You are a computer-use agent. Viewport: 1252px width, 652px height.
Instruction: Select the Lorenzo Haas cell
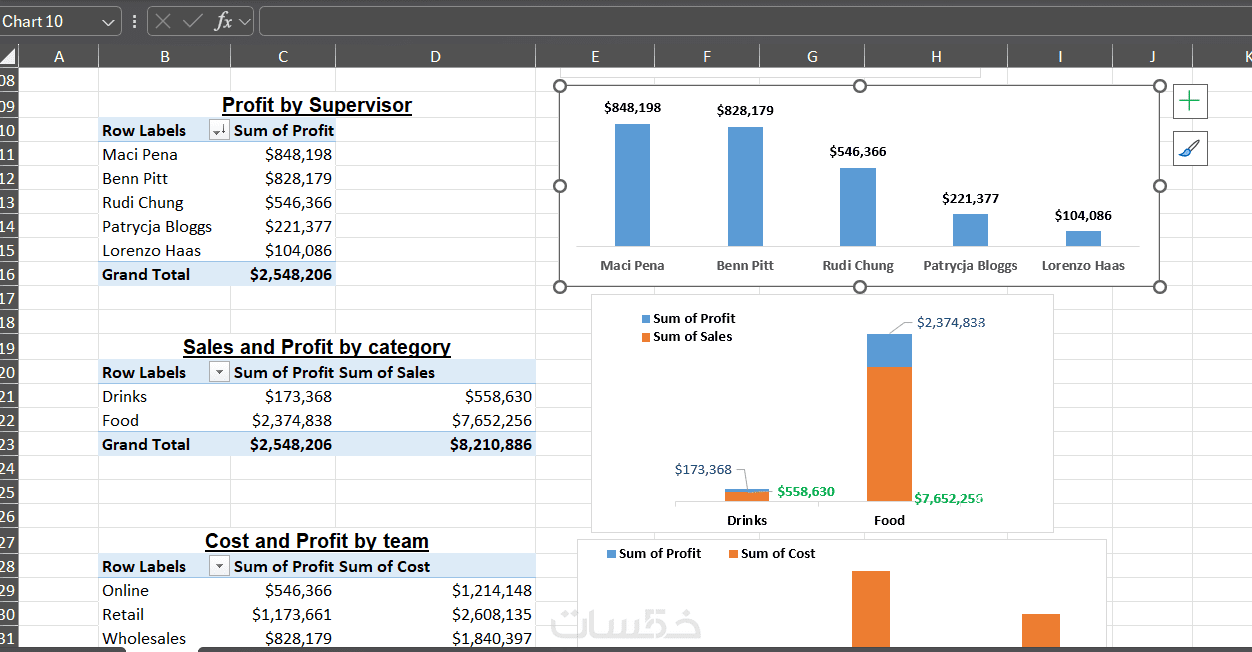click(x=165, y=250)
